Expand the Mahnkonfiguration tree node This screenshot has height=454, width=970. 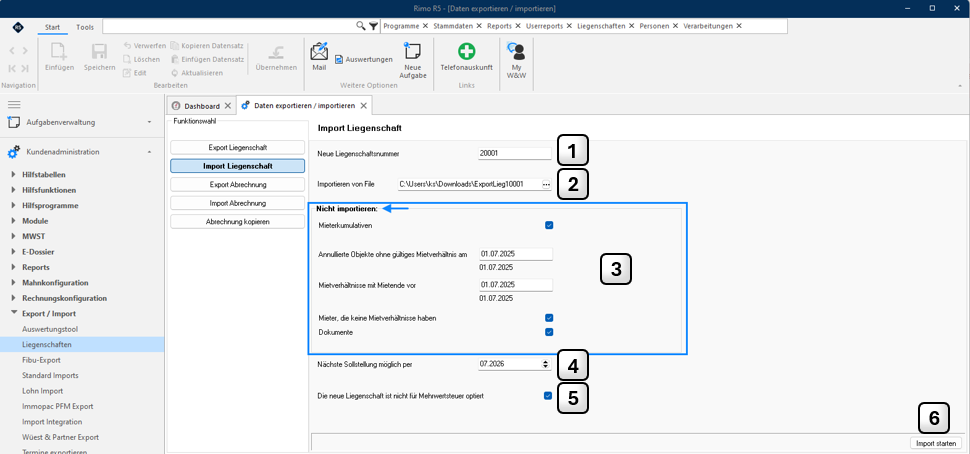[14, 283]
